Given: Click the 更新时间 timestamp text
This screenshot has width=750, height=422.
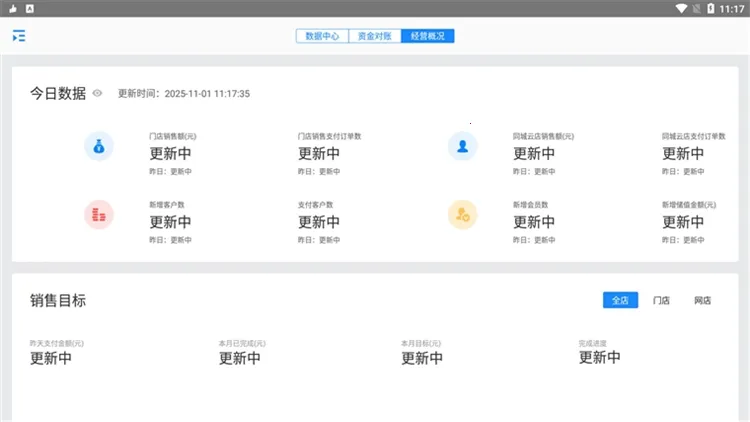Looking at the screenshot, I should pyautogui.click(x=184, y=94).
